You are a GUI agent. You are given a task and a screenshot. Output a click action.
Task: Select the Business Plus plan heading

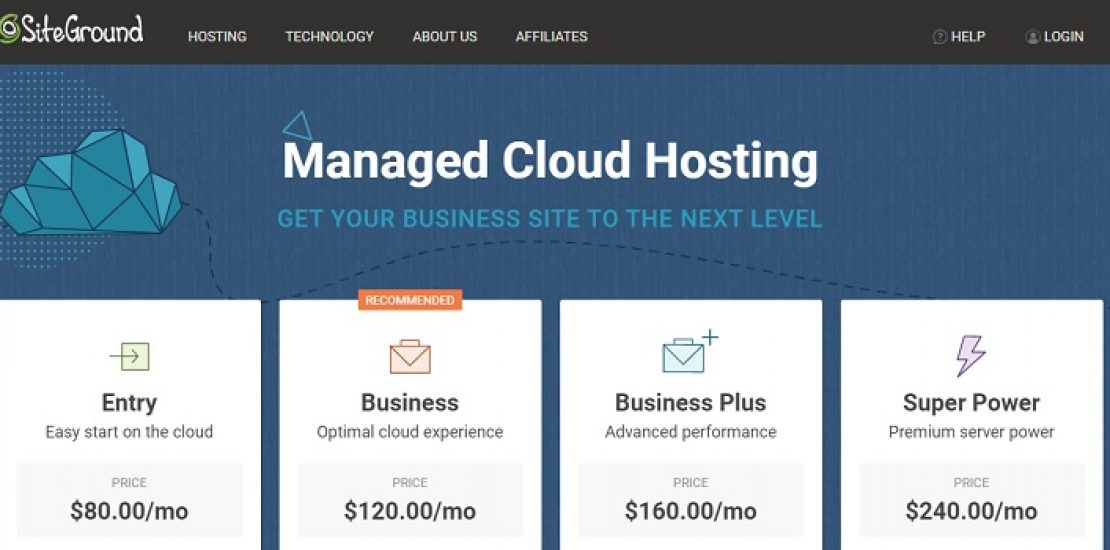tap(690, 403)
